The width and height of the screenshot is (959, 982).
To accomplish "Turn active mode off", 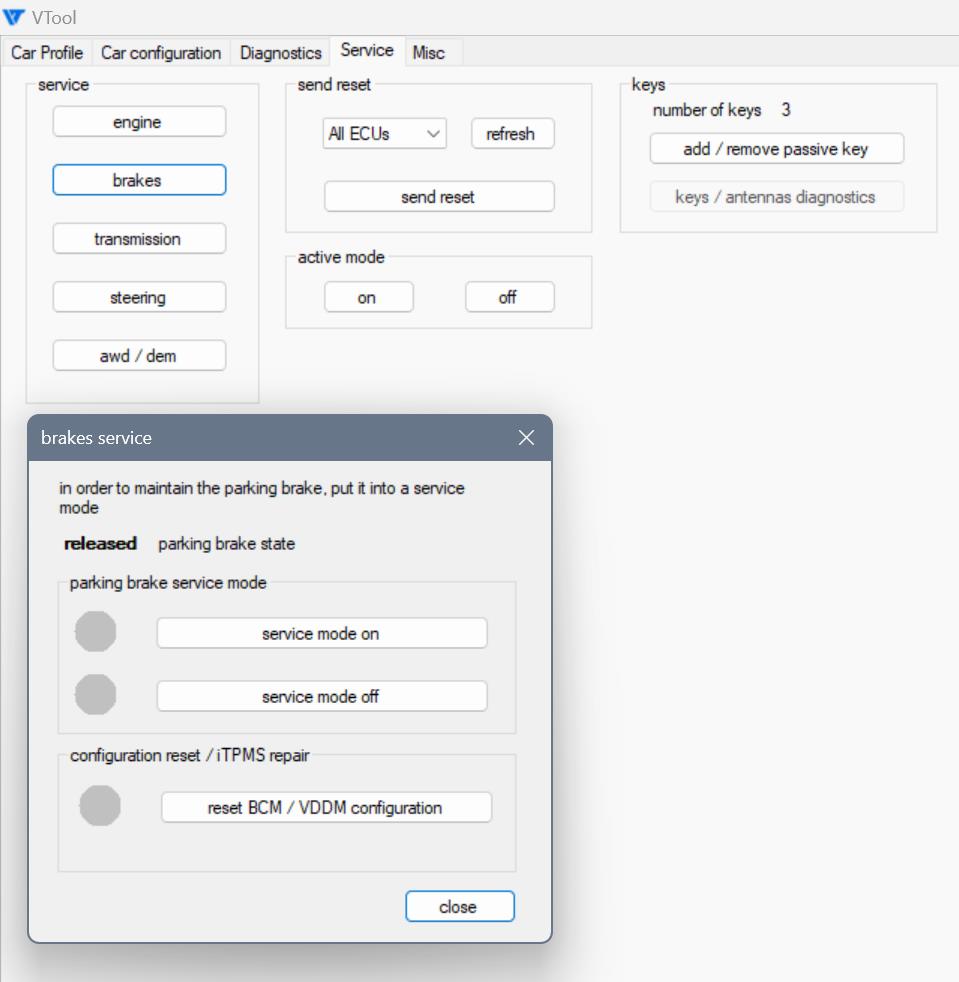I will (x=509, y=298).
